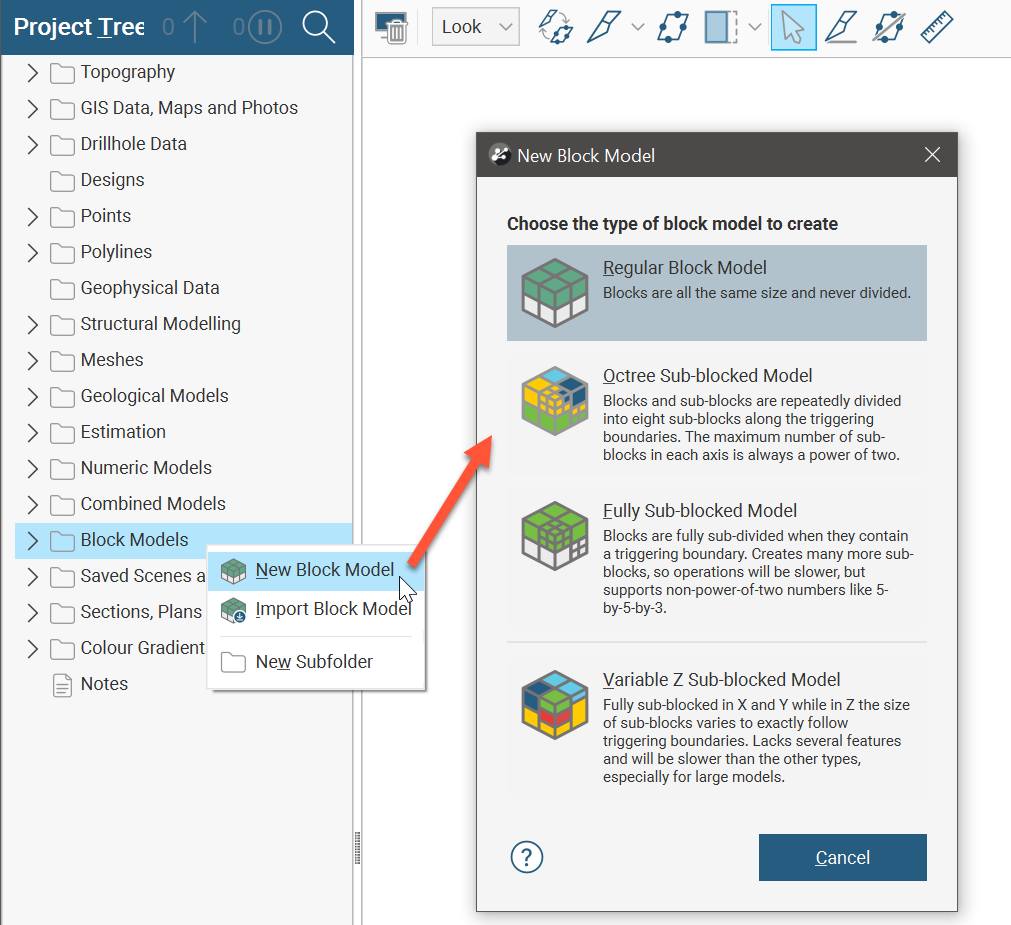Screen dimensions: 1011x925
Task: Choose Import Block Model menu entry
Action: [316, 609]
